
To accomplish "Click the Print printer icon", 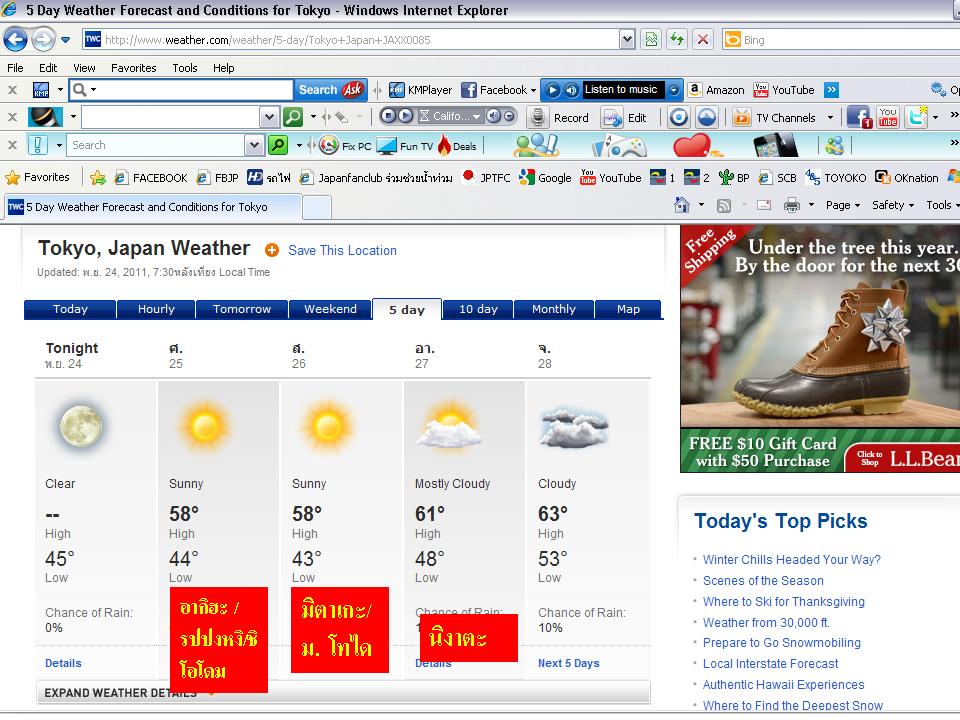I will 792,205.
